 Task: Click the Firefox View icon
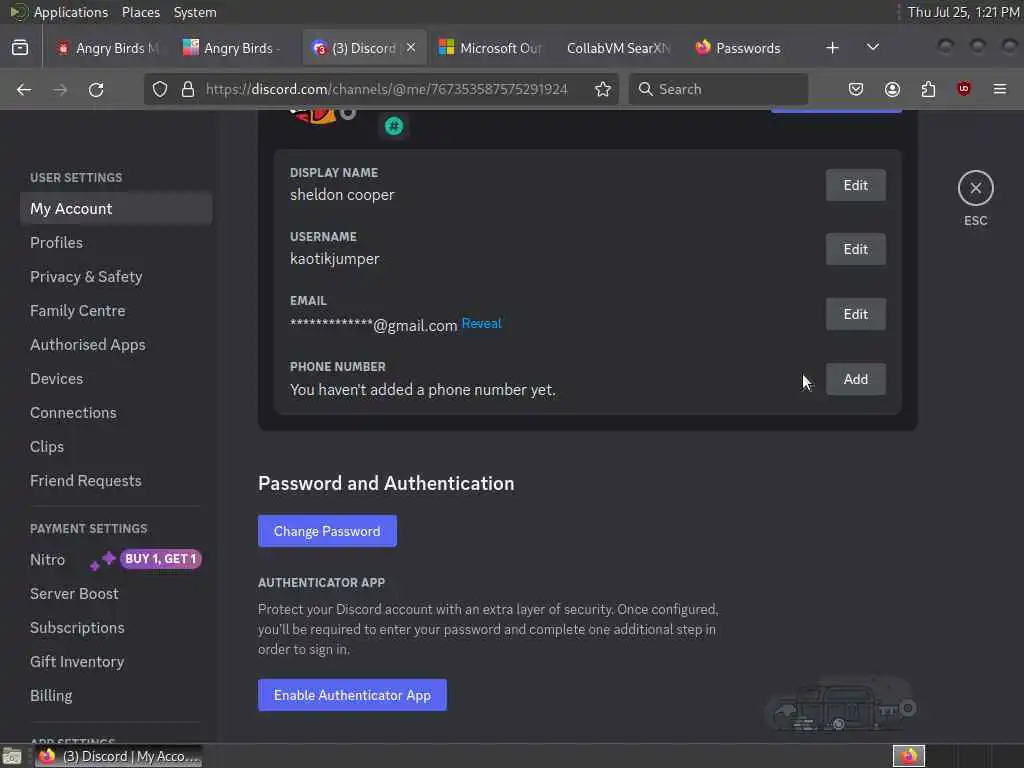click(x=20, y=48)
